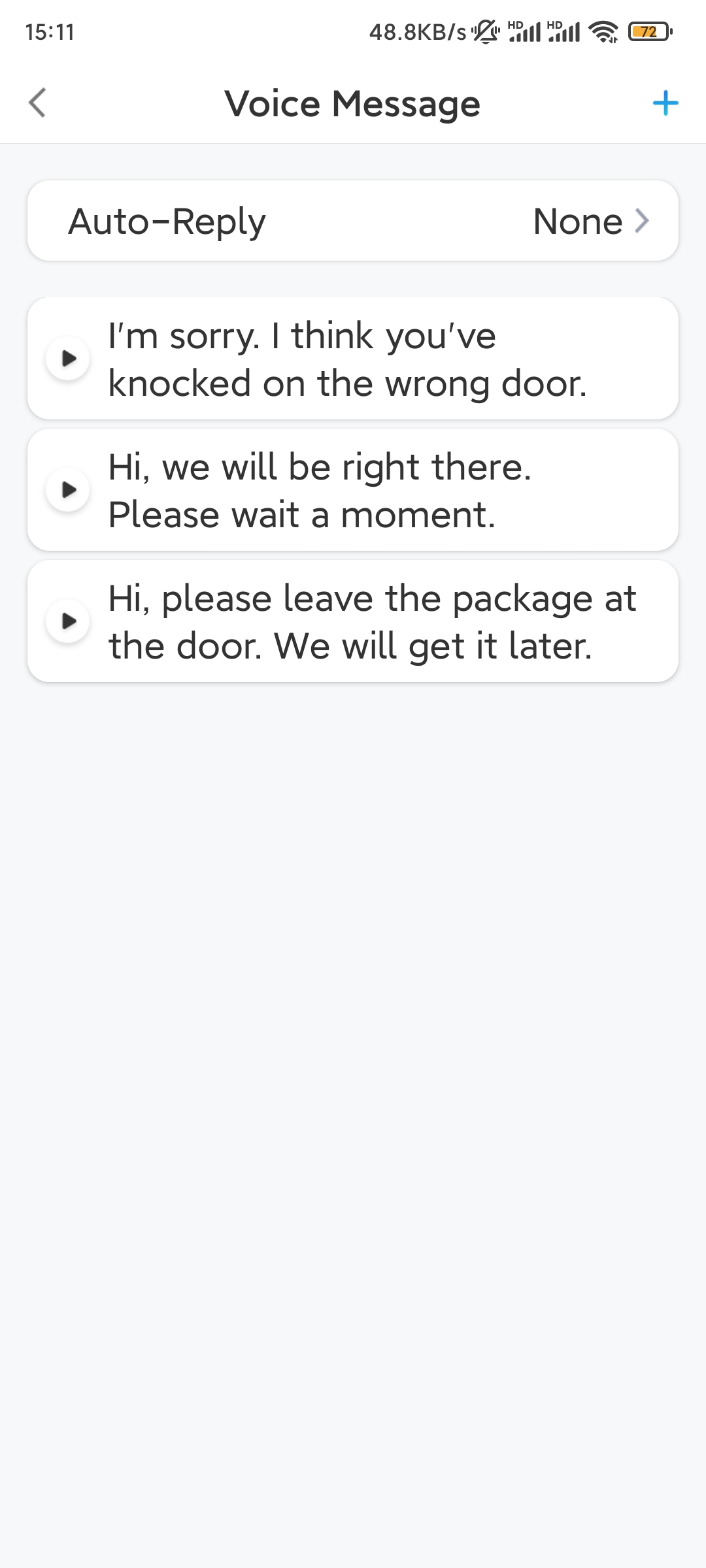This screenshot has width=706, height=1568.
Task: Expand Auto-Reply options via chevron arrow
Action: pos(642,221)
